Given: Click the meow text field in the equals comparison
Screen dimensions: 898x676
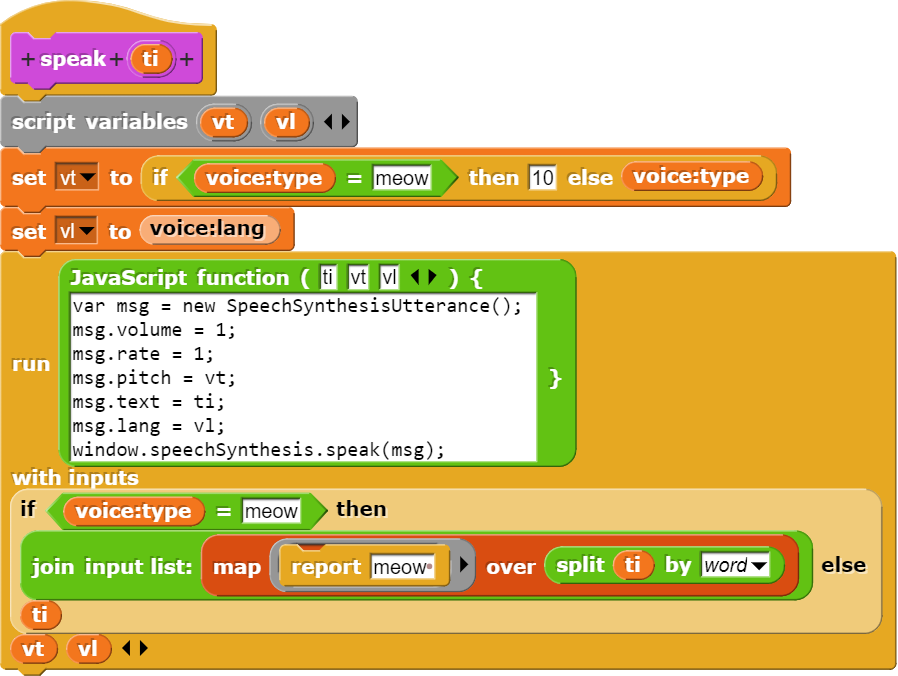Looking at the screenshot, I should (404, 178).
